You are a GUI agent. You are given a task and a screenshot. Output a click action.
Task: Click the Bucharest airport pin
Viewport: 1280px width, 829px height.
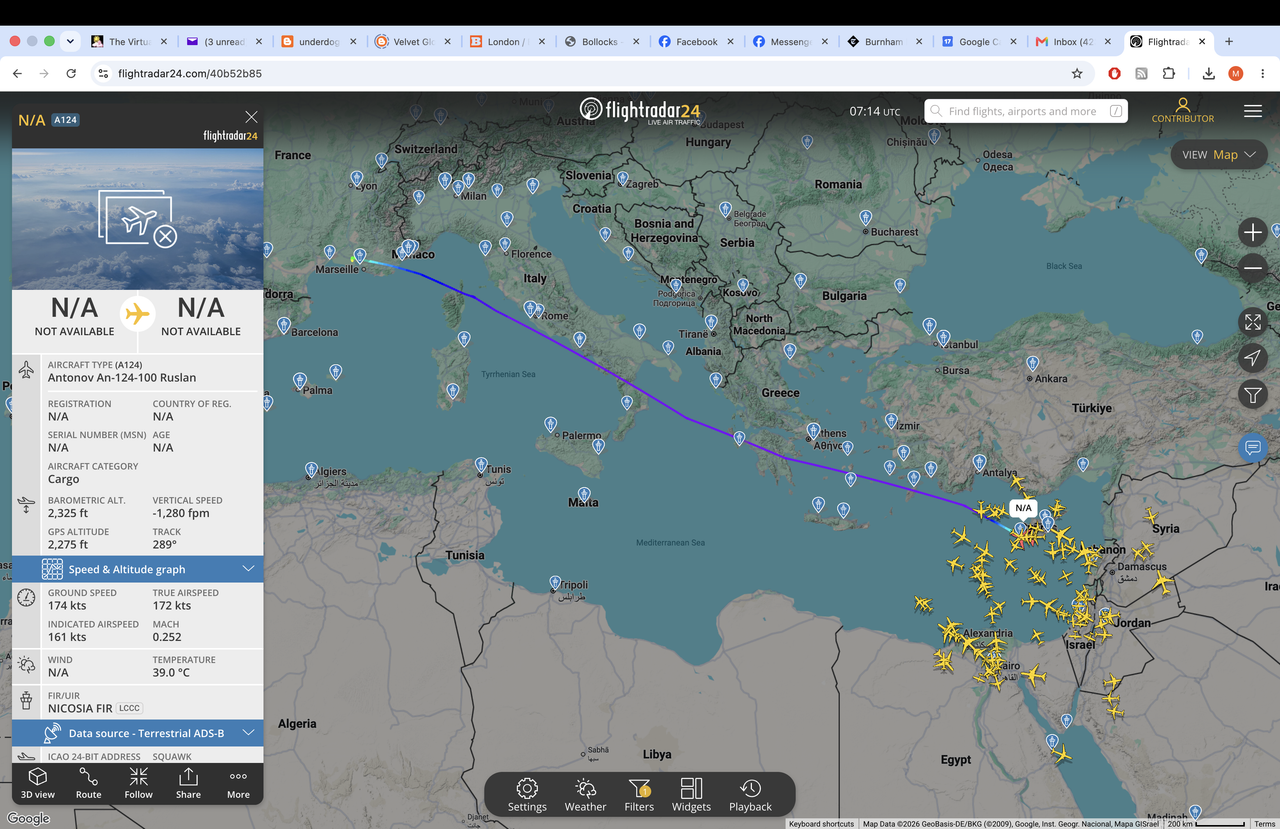coord(865,216)
